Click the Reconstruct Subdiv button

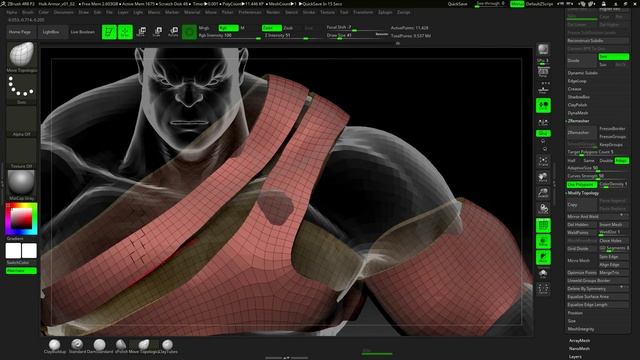point(598,40)
